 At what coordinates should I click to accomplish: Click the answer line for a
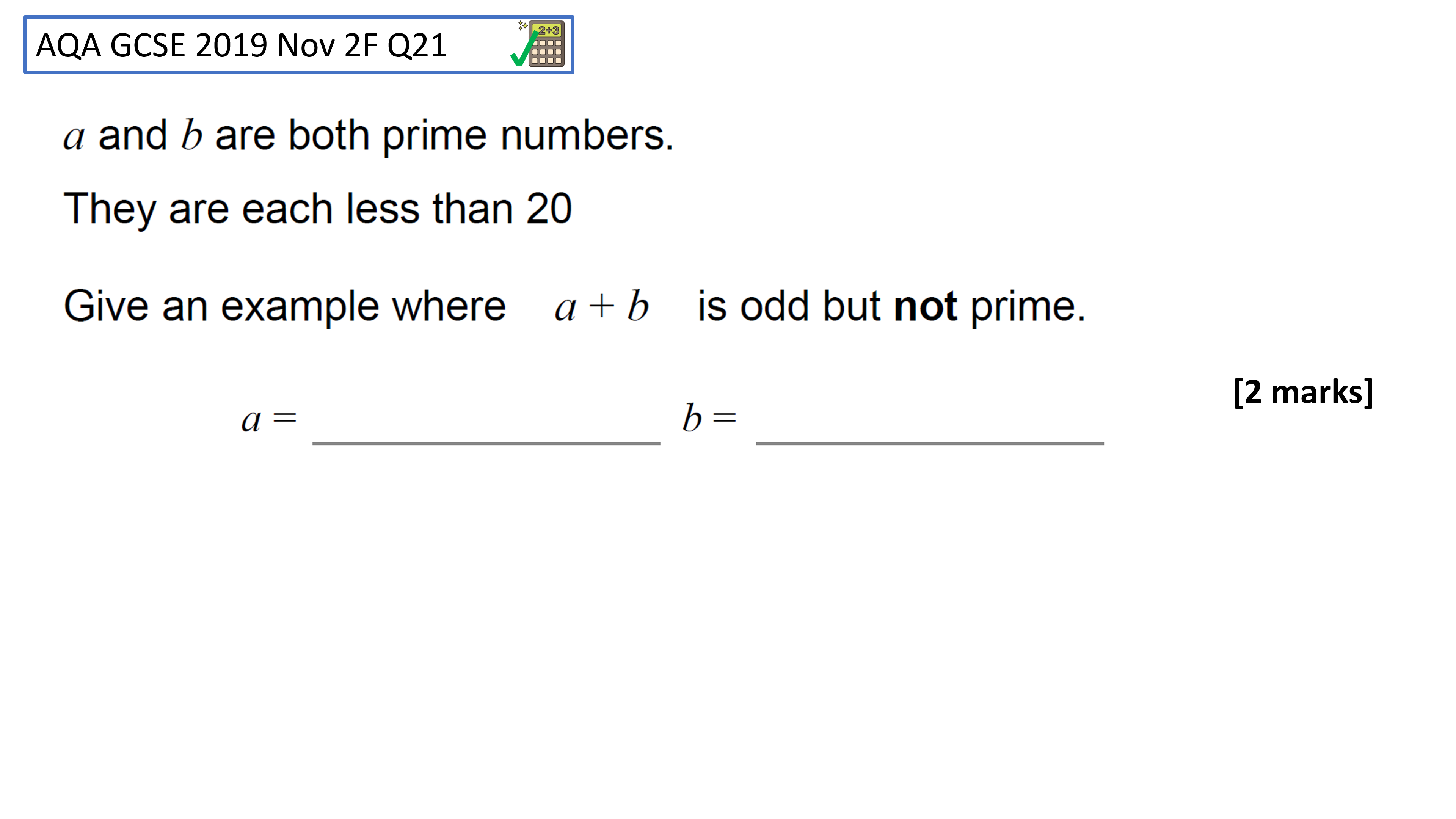486,443
